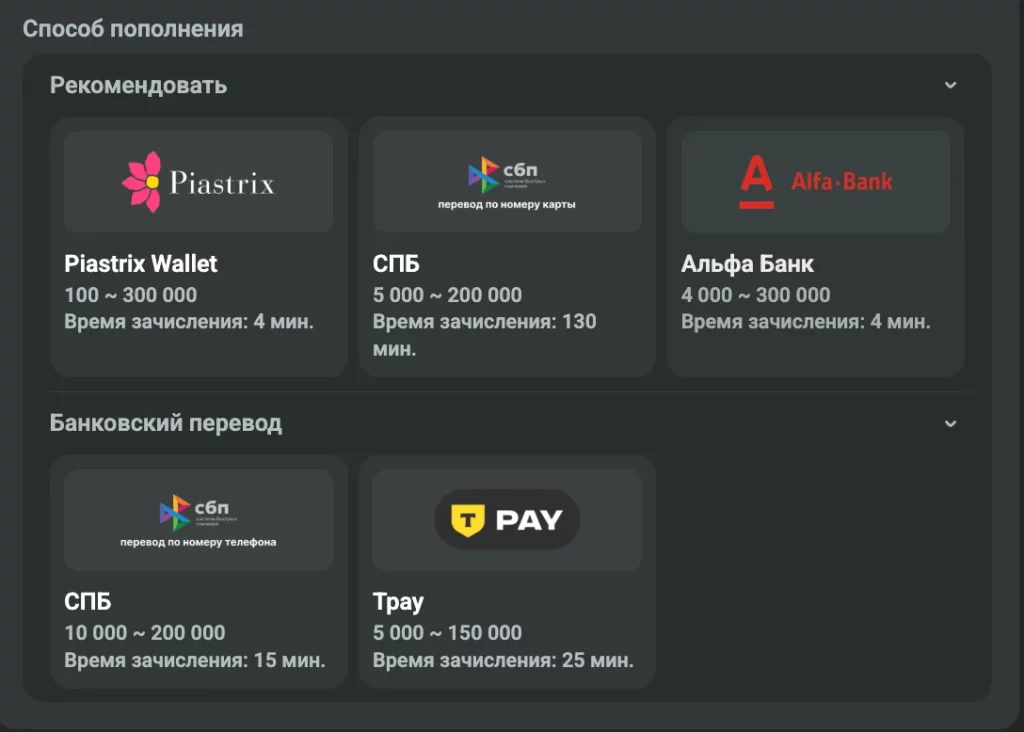This screenshot has height=732, width=1024.
Task: Click Время зачисления: 15 мин. text
Action: pyautogui.click(x=195, y=660)
